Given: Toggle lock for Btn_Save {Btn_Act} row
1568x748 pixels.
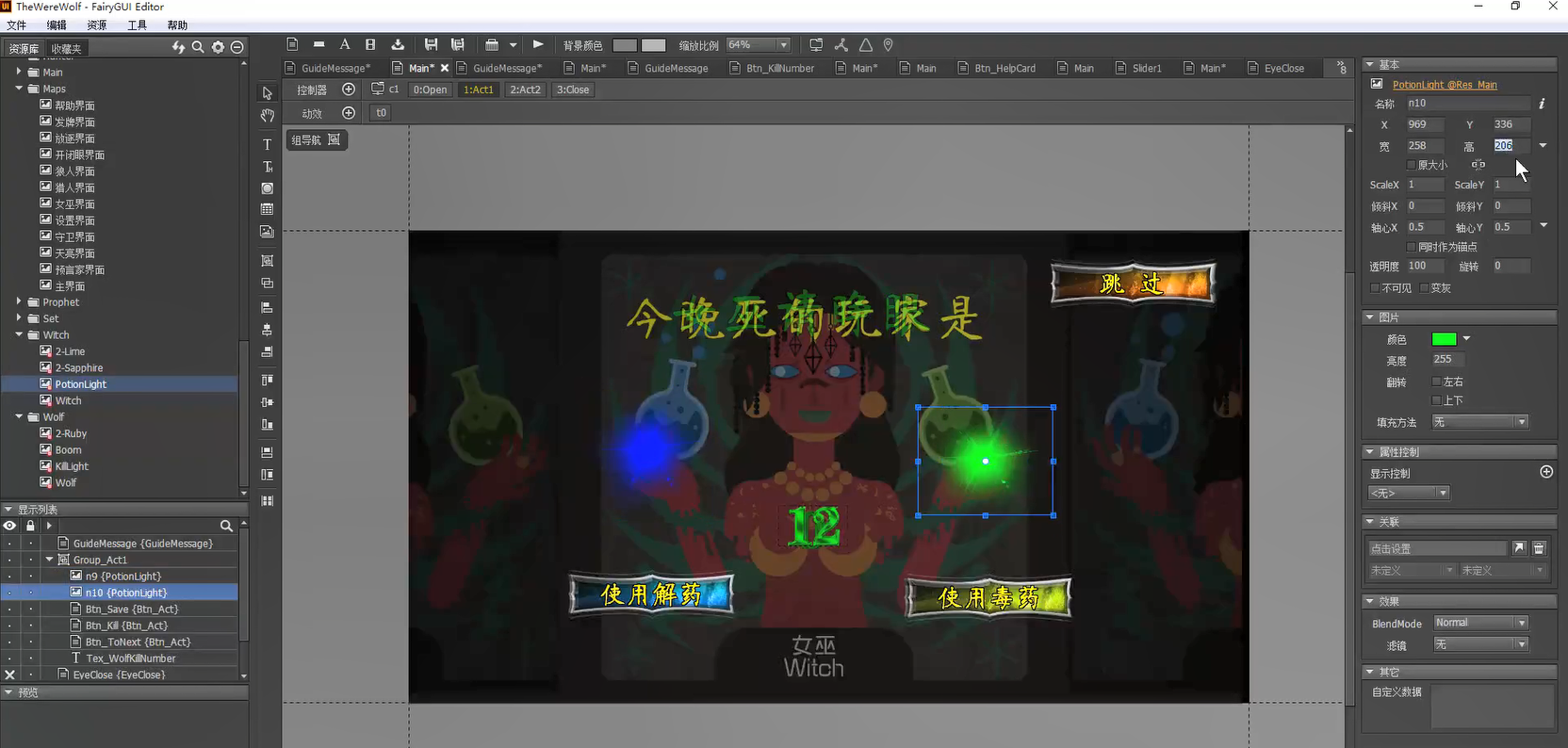Looking at the screenshot, I should [x=30, y=610].
